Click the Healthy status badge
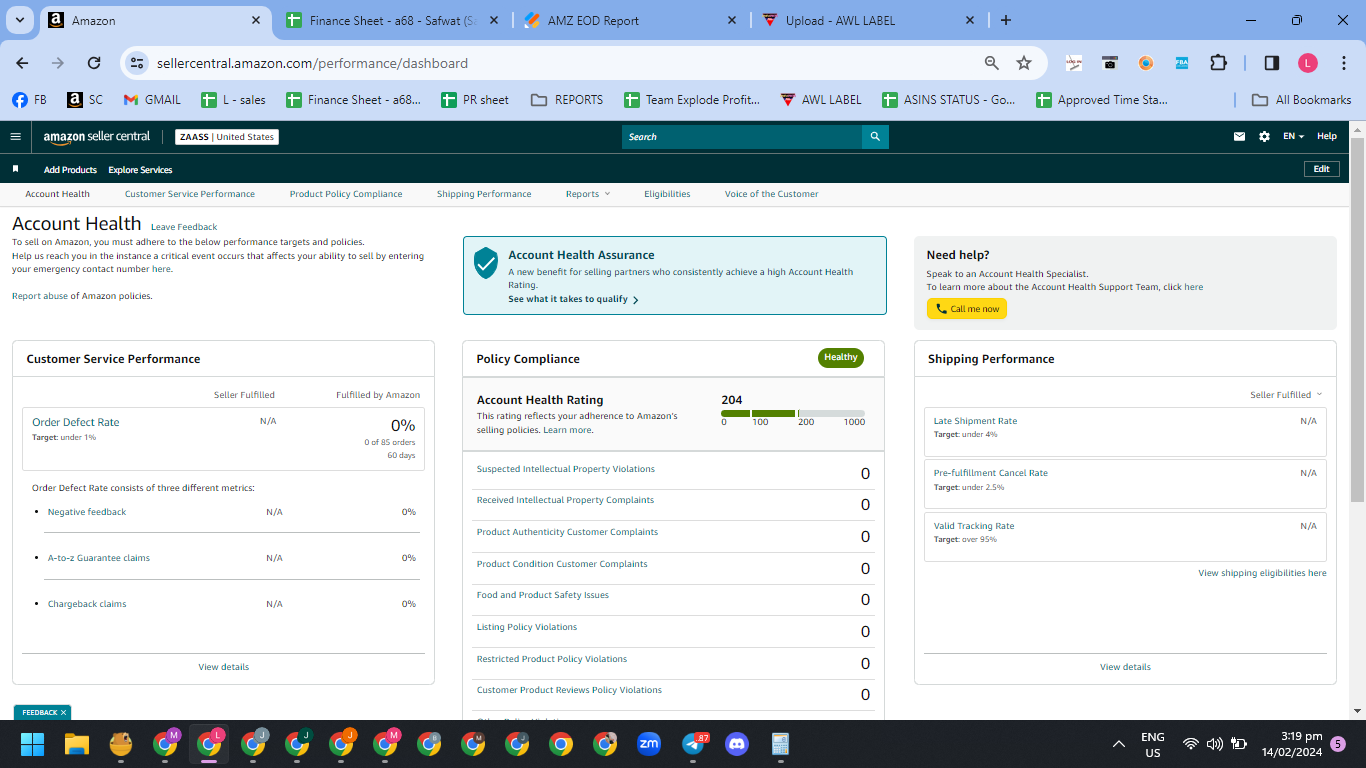 [x=841, y=358]
